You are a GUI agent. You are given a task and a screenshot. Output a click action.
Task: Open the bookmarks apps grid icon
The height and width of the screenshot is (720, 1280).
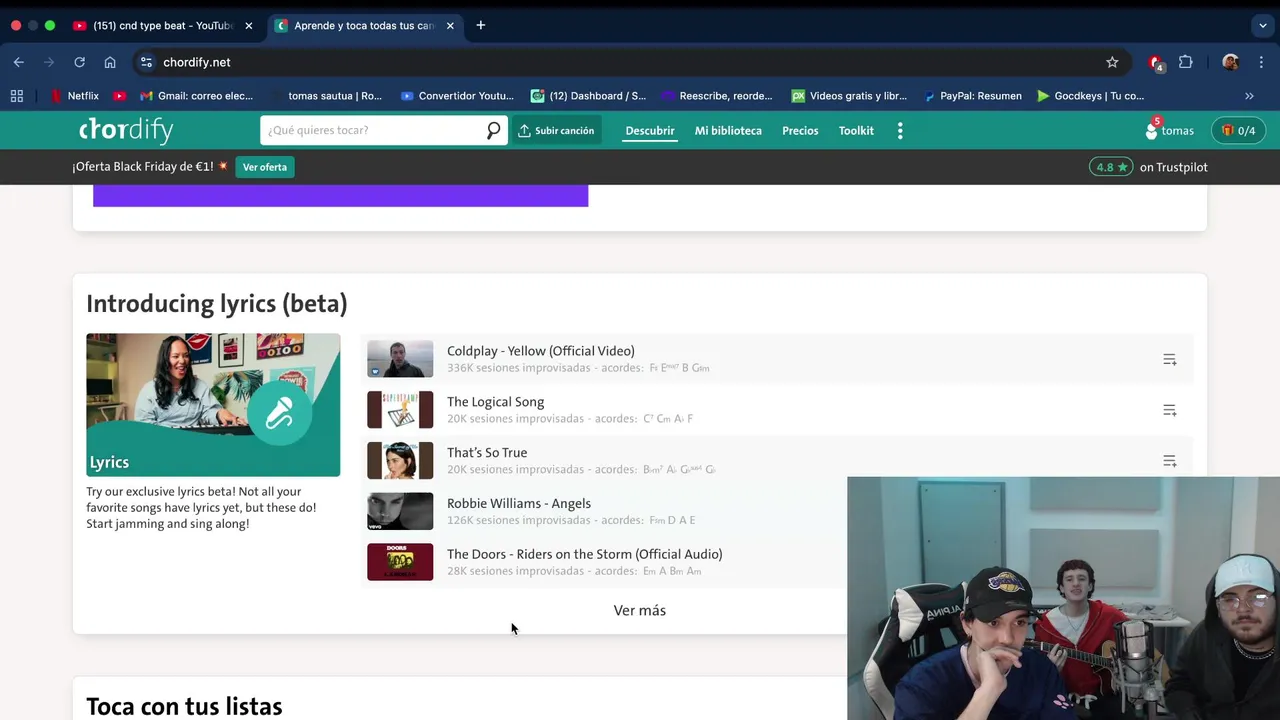[x=17, y=96]
